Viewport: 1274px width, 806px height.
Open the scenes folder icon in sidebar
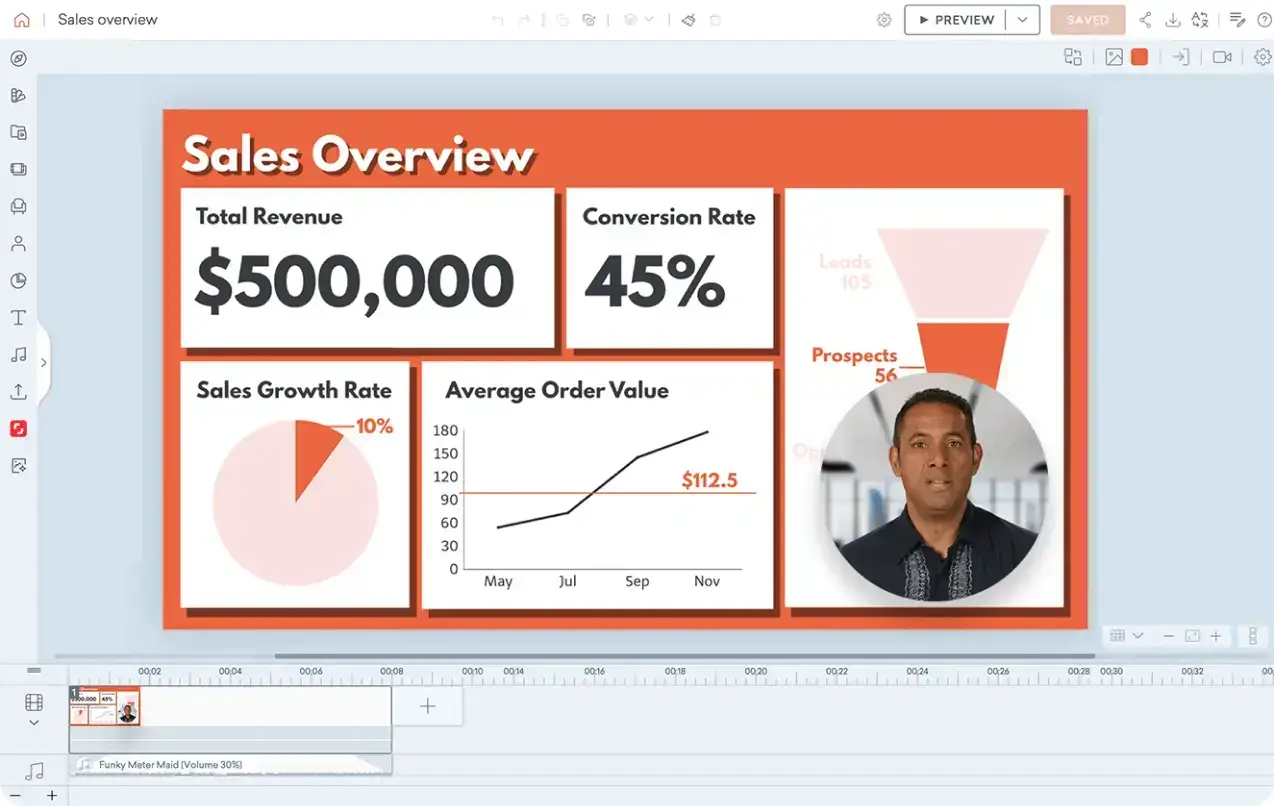(x=18, y=132)
